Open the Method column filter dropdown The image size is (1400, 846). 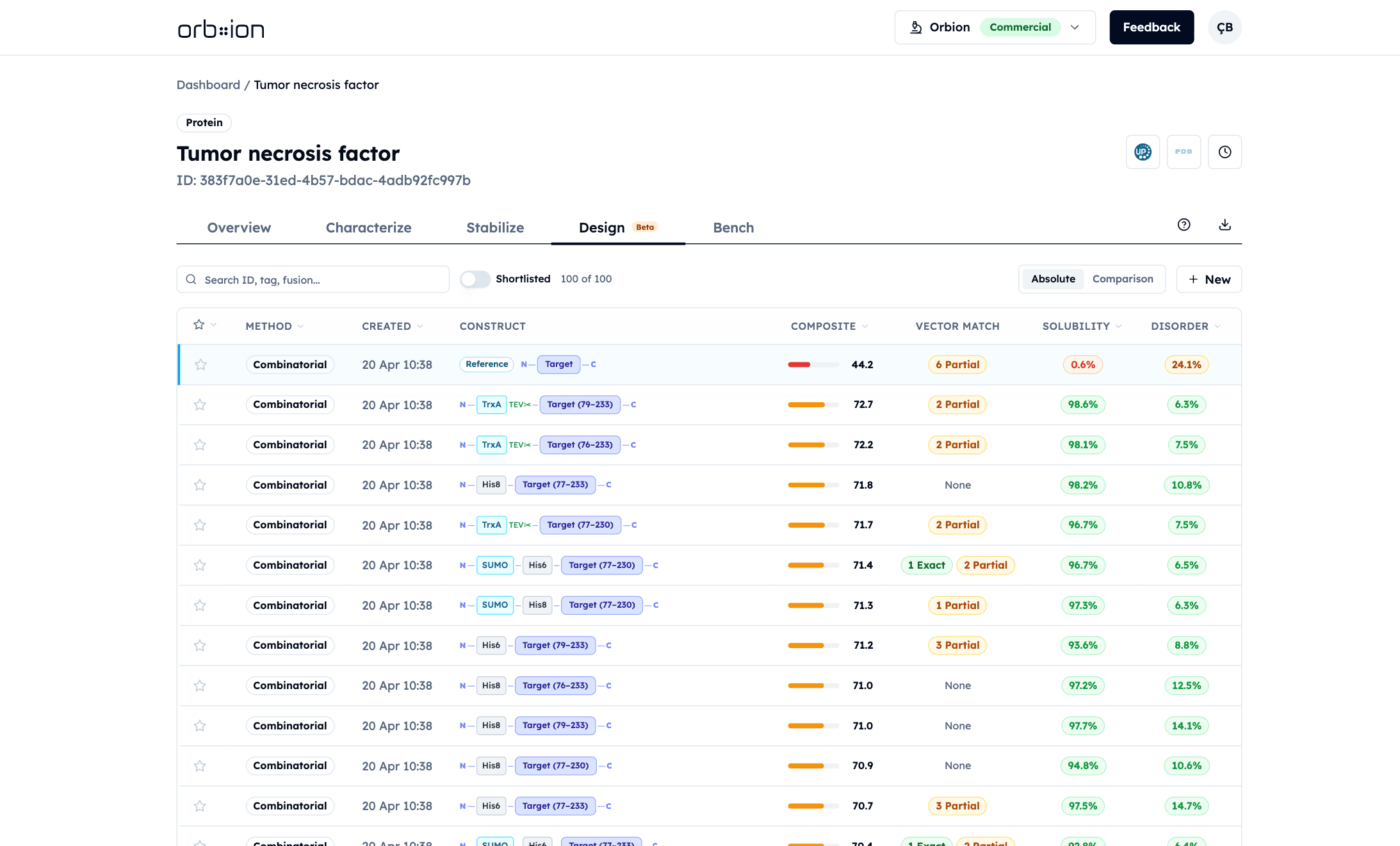click(300, 326)
